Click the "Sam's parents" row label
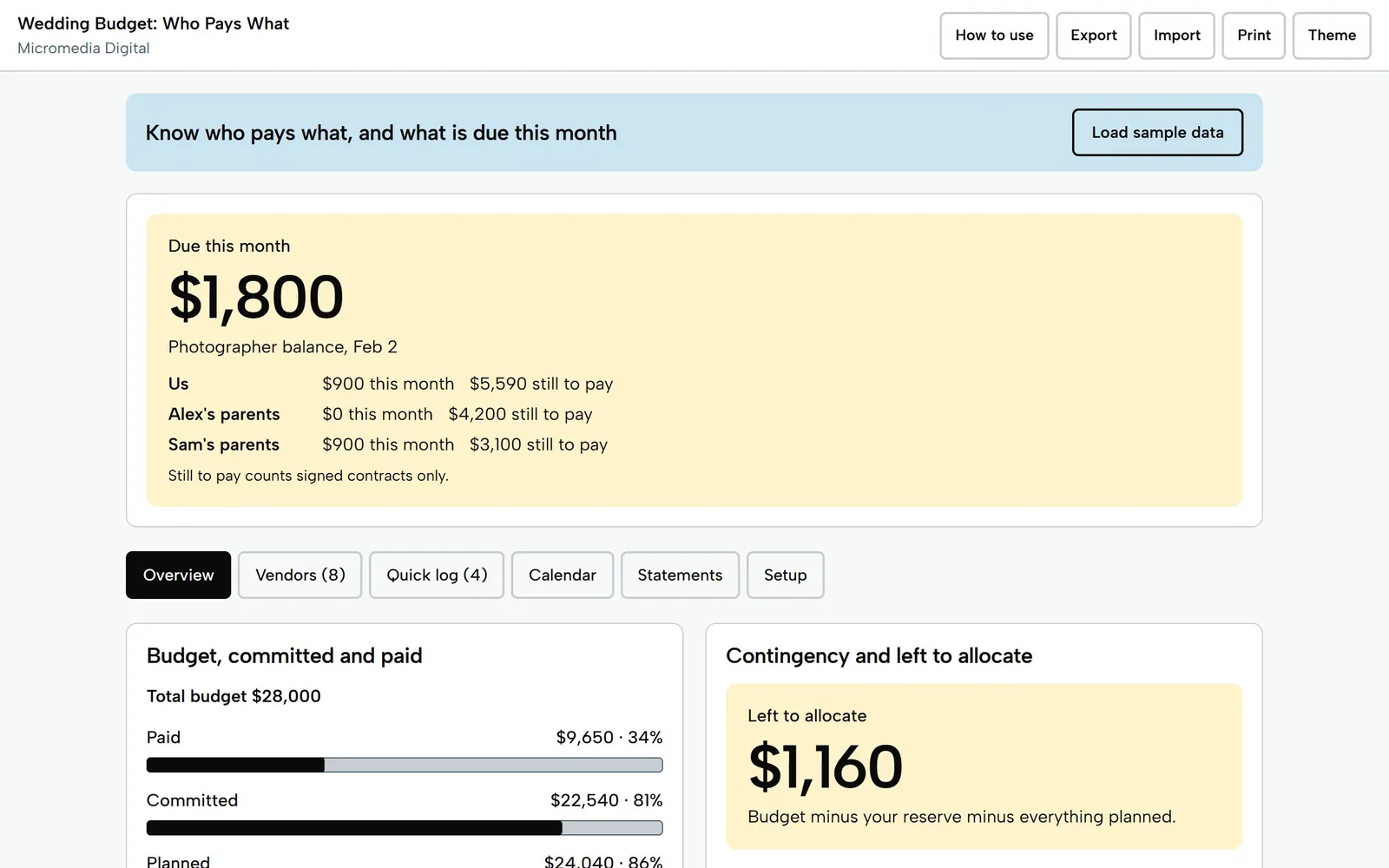 tap(224, 444)
